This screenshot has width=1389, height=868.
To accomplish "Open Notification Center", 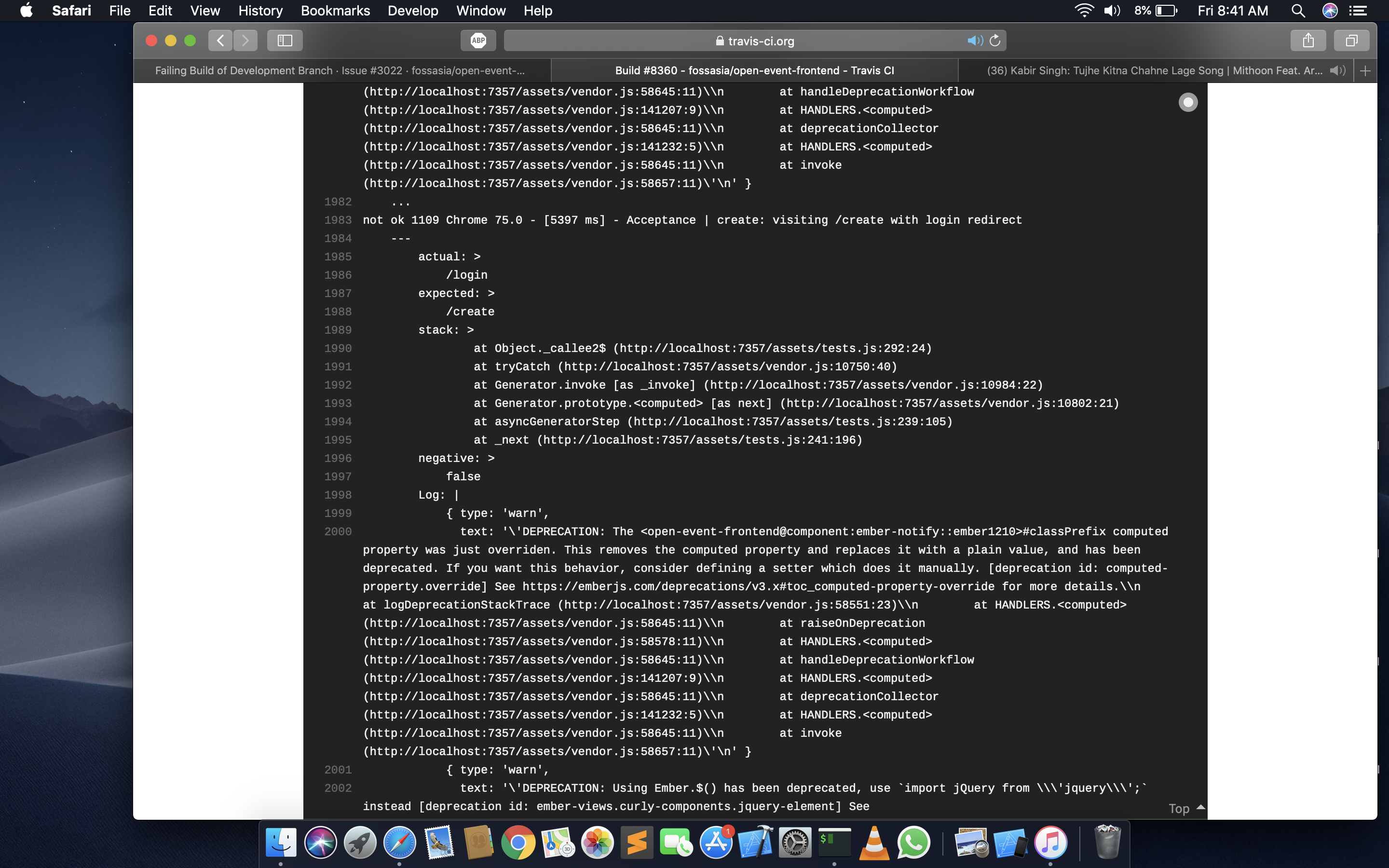I will tap(1358, 10).
